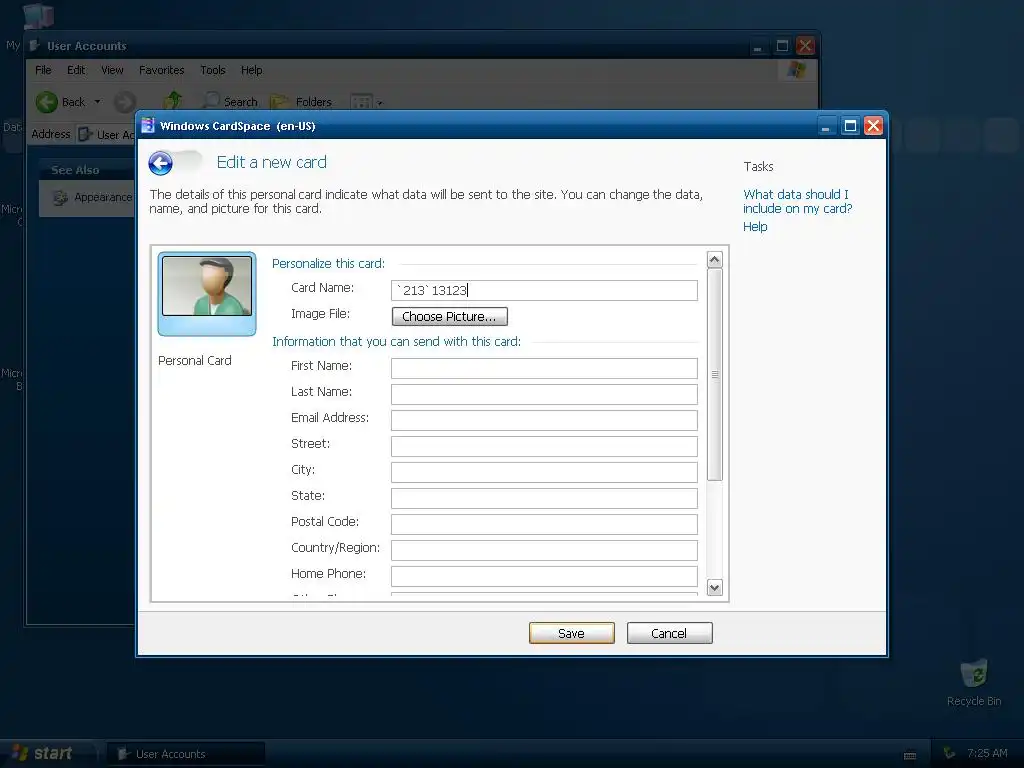Click the City text box

[x=544, y=472]
